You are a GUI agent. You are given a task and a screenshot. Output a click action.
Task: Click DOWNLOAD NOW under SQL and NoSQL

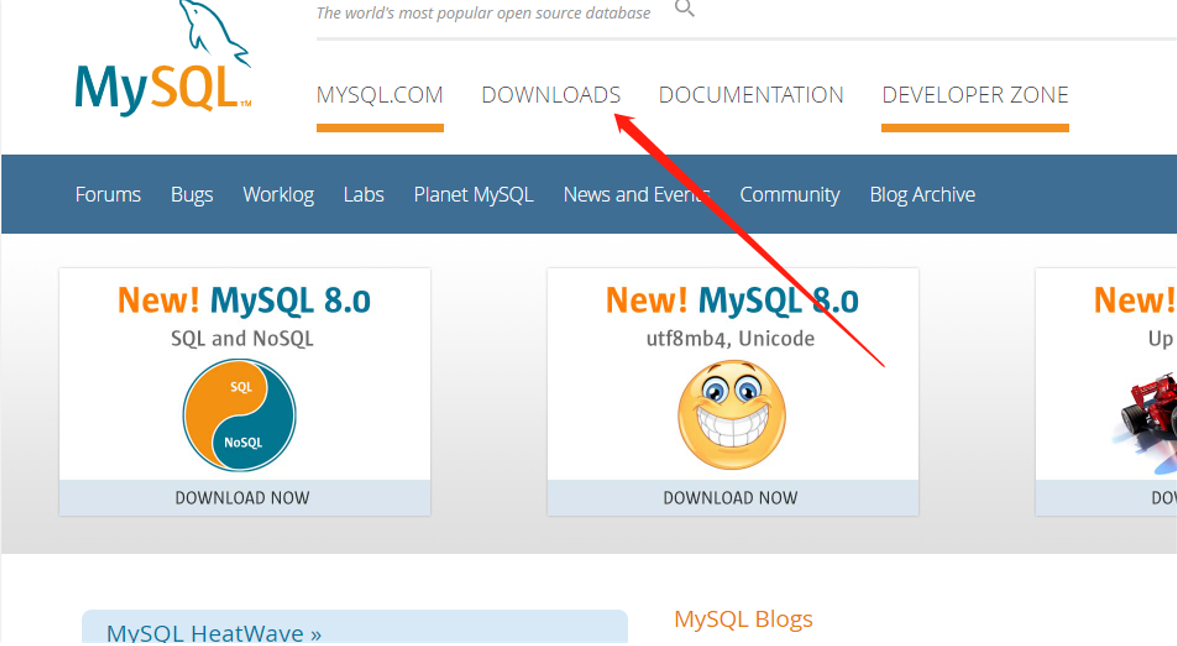point(245,498)
